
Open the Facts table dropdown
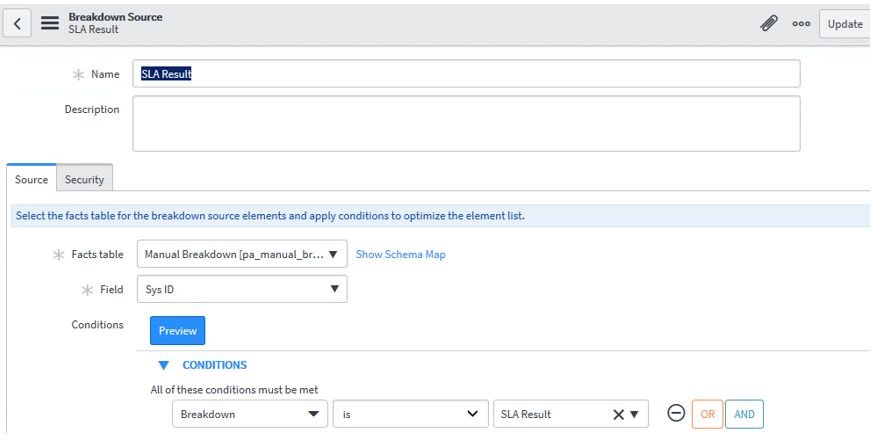point(241,254)
